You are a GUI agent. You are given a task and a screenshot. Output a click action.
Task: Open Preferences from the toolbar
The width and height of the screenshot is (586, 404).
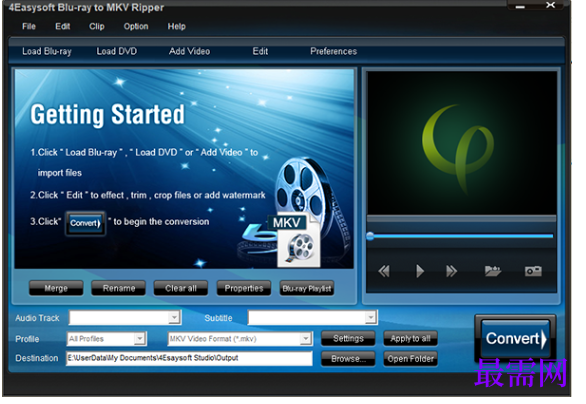(333, 51)
